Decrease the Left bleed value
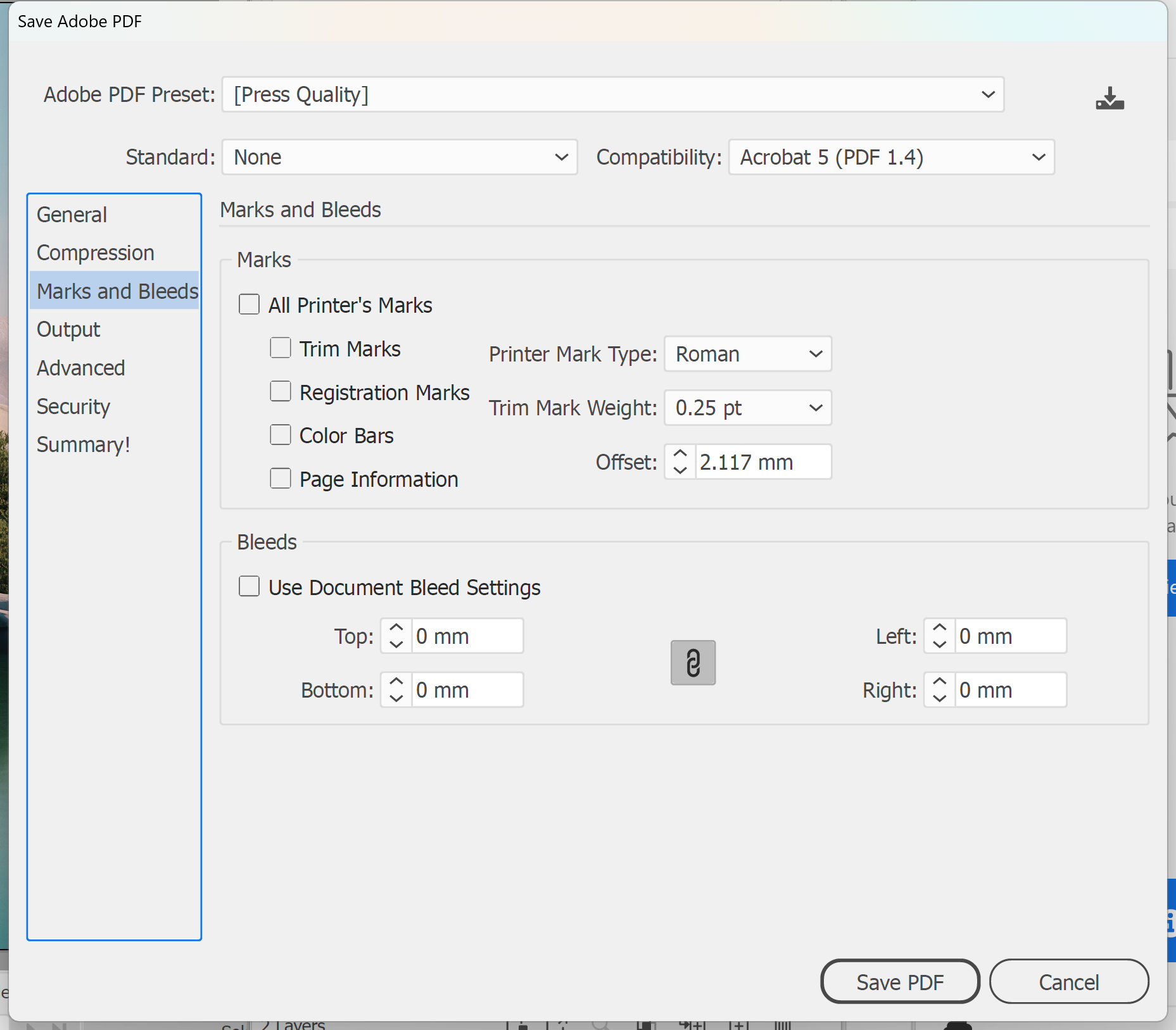Viewport: 1176px width, 1030px height. point(940,644)
